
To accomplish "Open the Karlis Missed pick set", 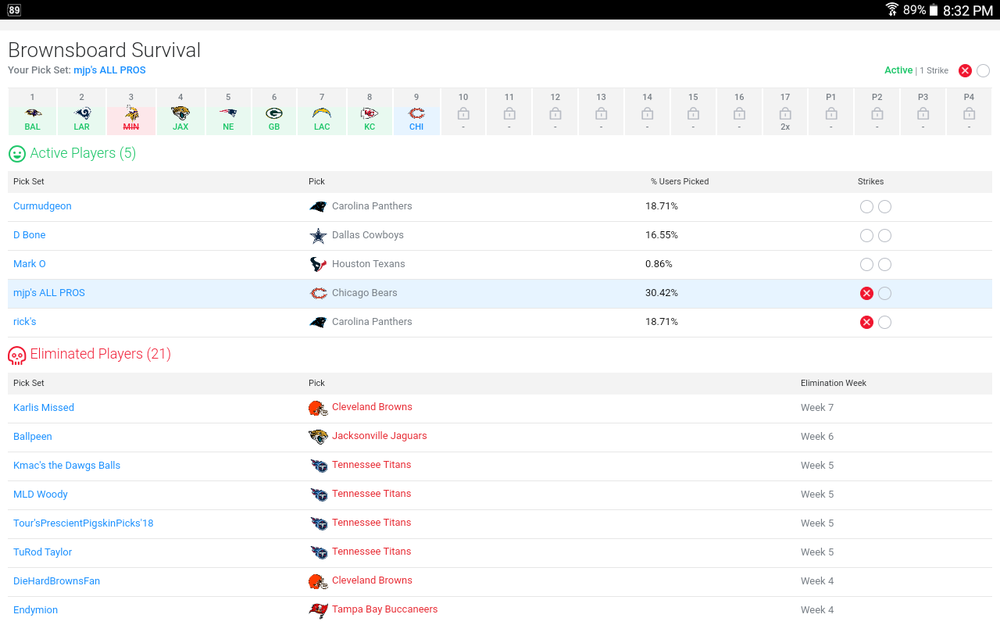I will click(43, 408).
